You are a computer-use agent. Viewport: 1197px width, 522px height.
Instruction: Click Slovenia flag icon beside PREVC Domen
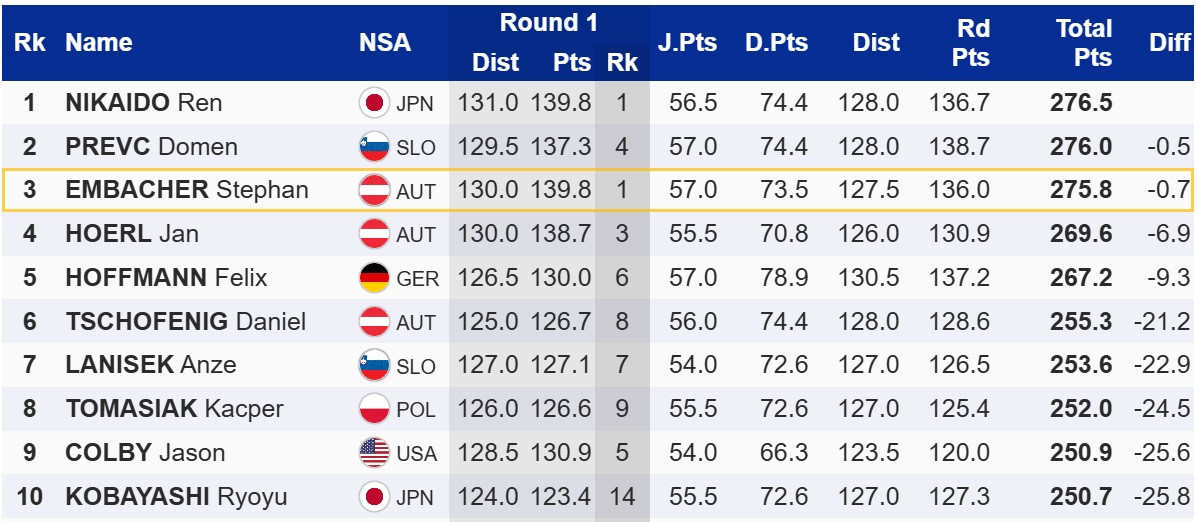pos(374,147)
